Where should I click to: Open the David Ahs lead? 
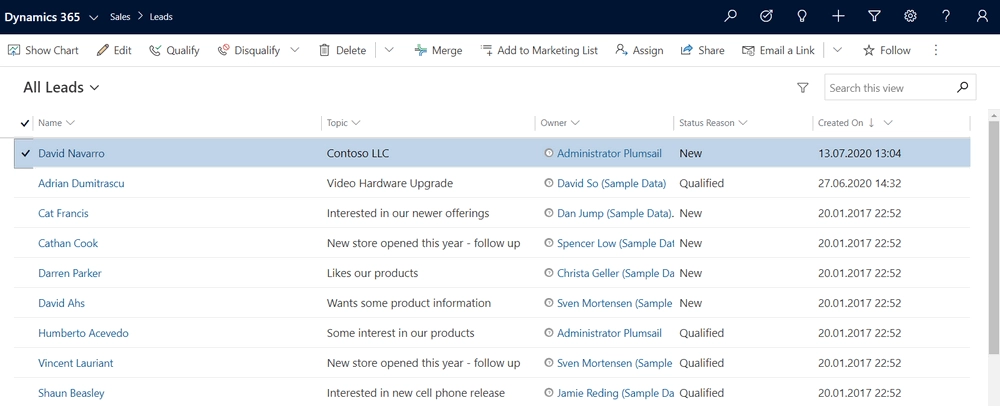(x=61, y=303)
